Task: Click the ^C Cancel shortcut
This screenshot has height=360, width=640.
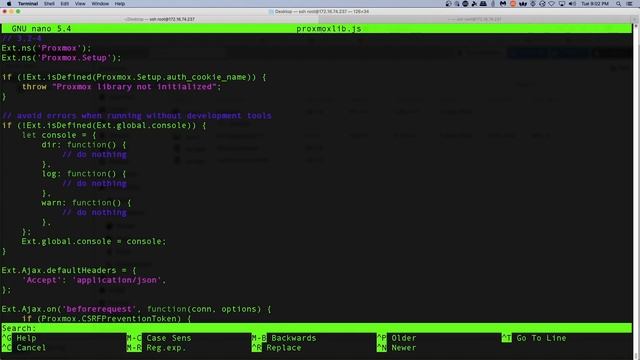Action: pos(24,348)
